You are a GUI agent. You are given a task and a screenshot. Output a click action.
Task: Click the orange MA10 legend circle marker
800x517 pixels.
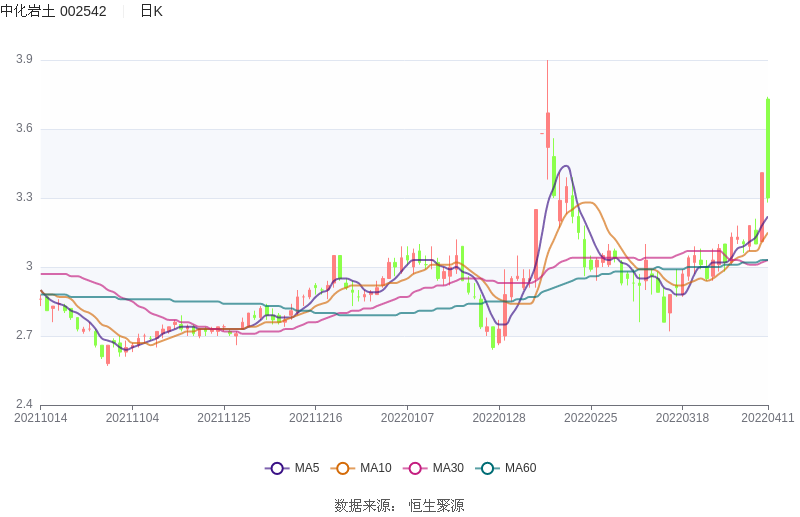point(343,468)
